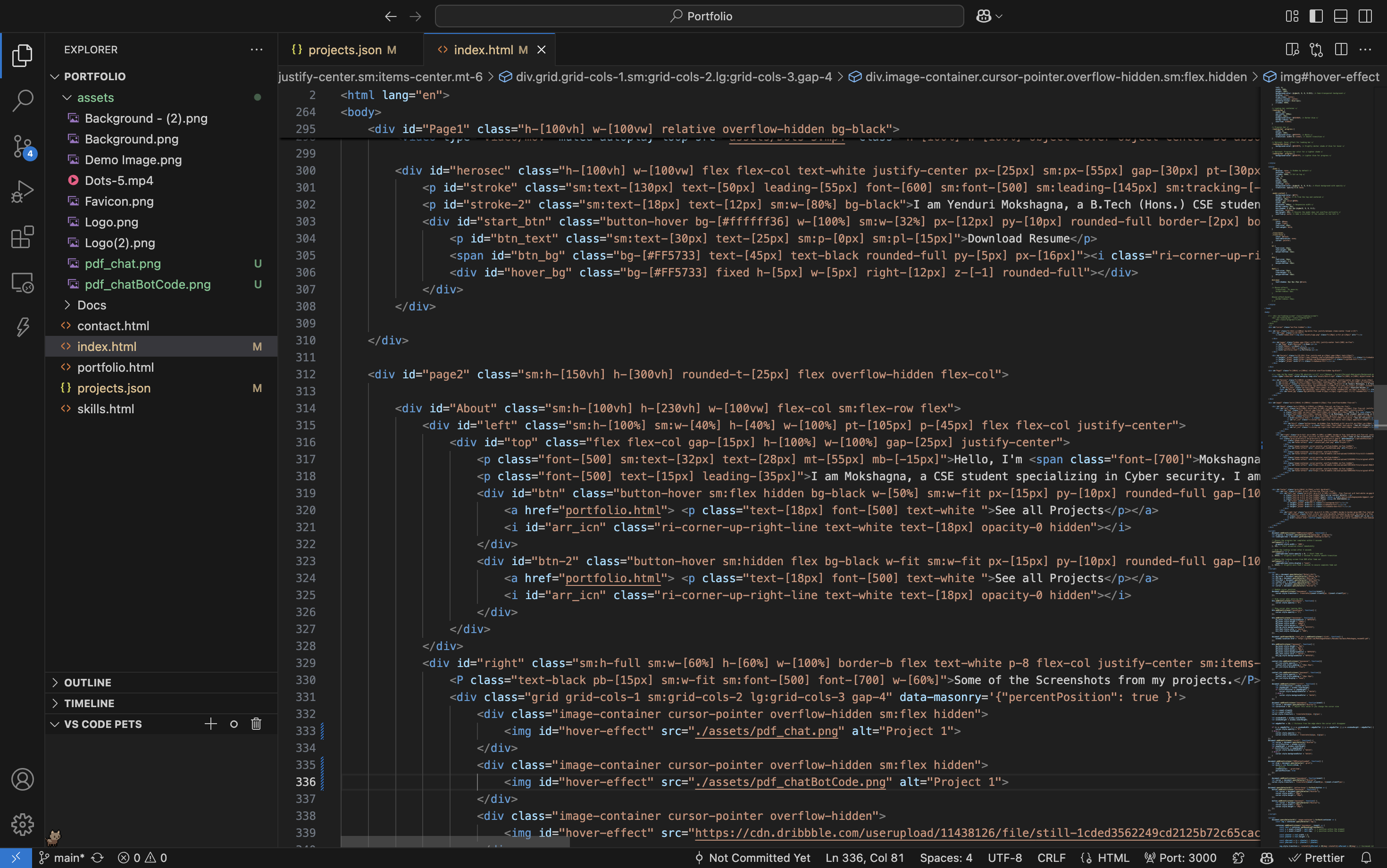Open the div.image-container breadcrumb item

pyautogui.click(x=1048, y=77)
